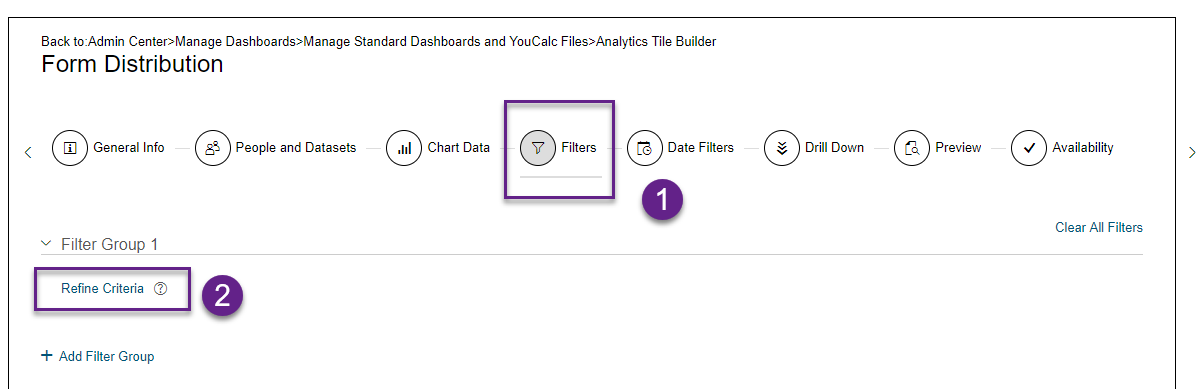1204x389 pixels.
Task: Show help for Refine Criteria
Action: (x=160, y=288)
